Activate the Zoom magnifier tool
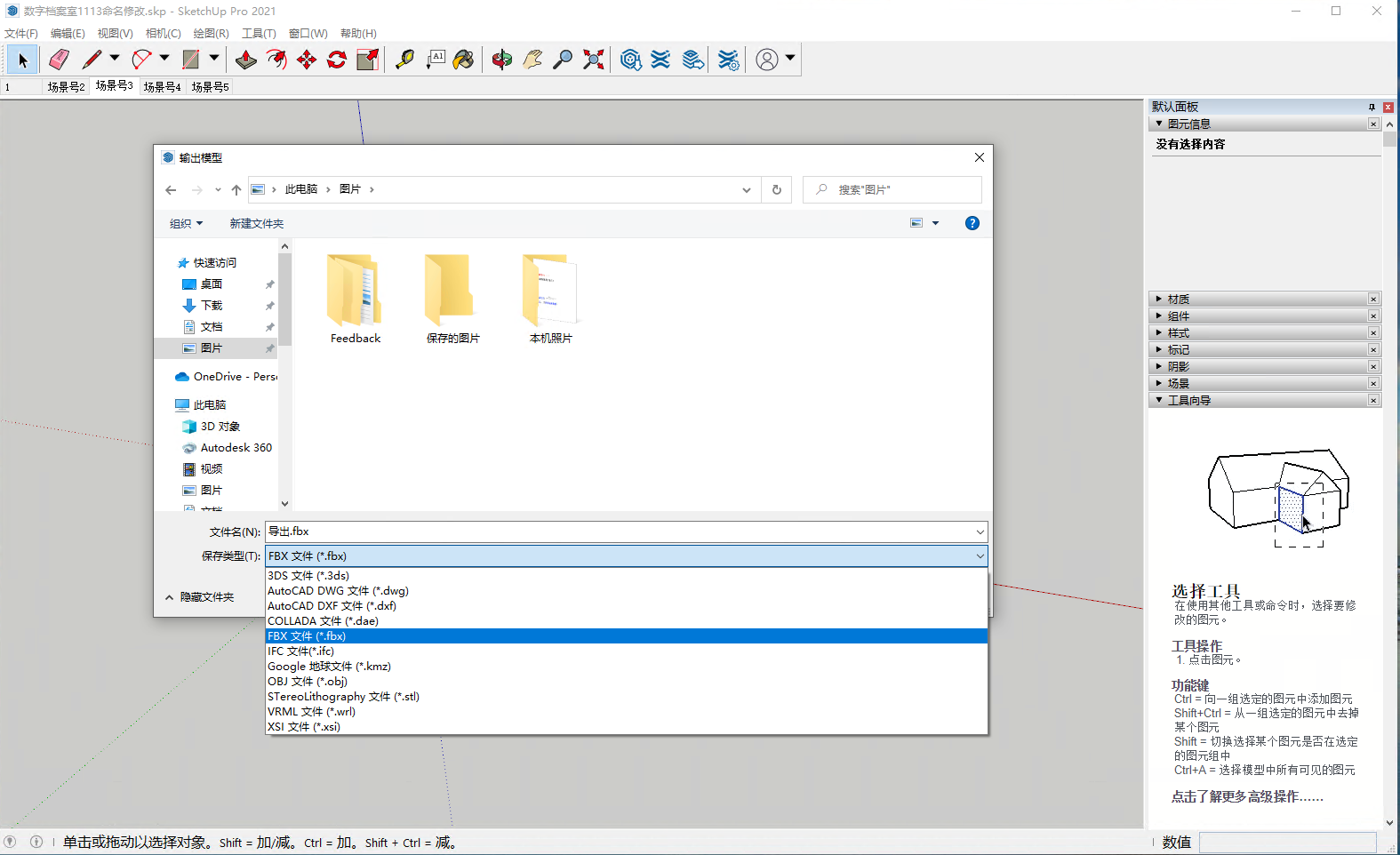 point(563,60)
